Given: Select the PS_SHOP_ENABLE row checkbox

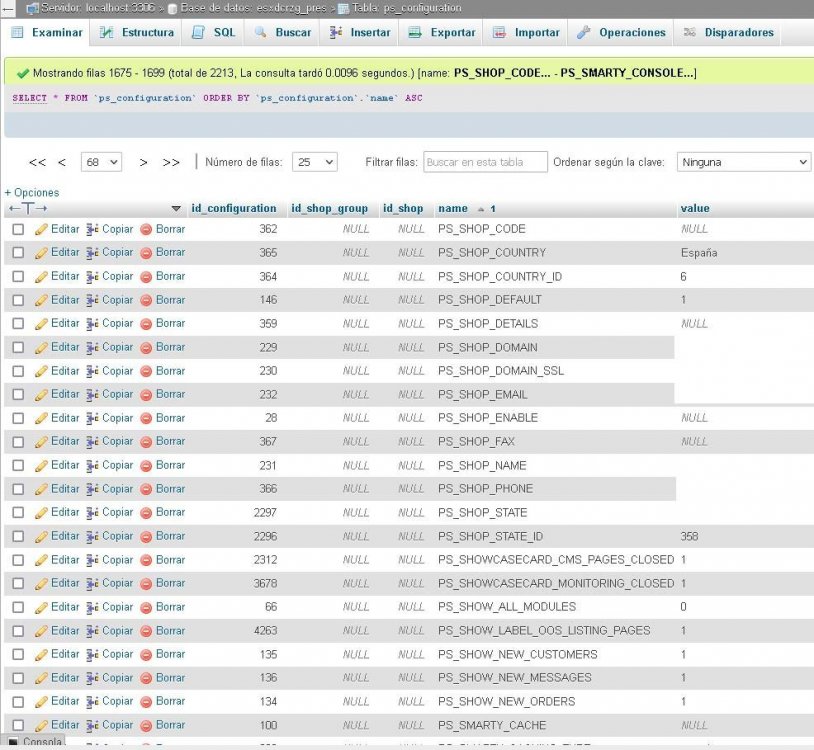Looking at the screenshot, I should [x=18, y=418].
